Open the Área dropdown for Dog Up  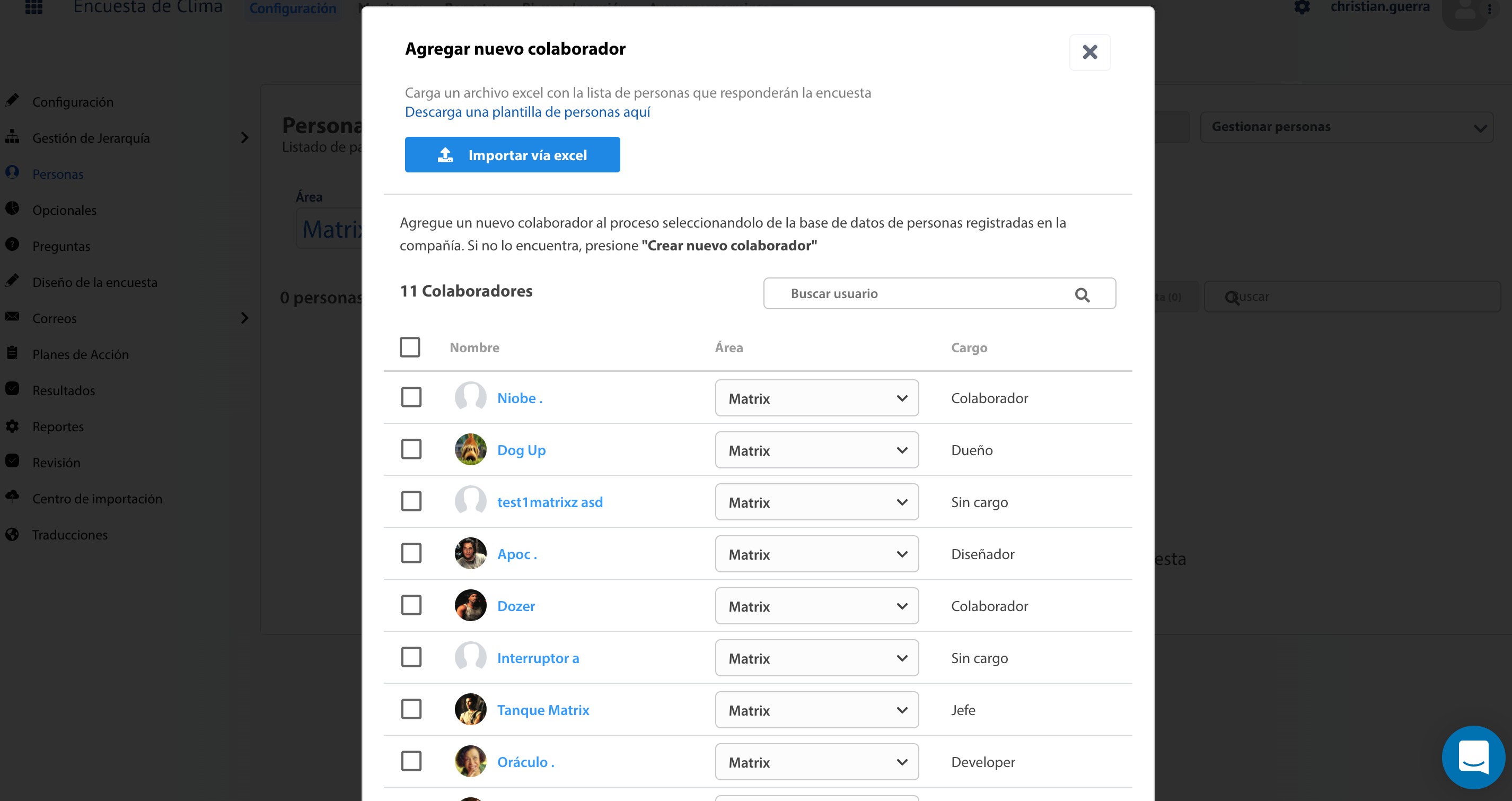816,450
